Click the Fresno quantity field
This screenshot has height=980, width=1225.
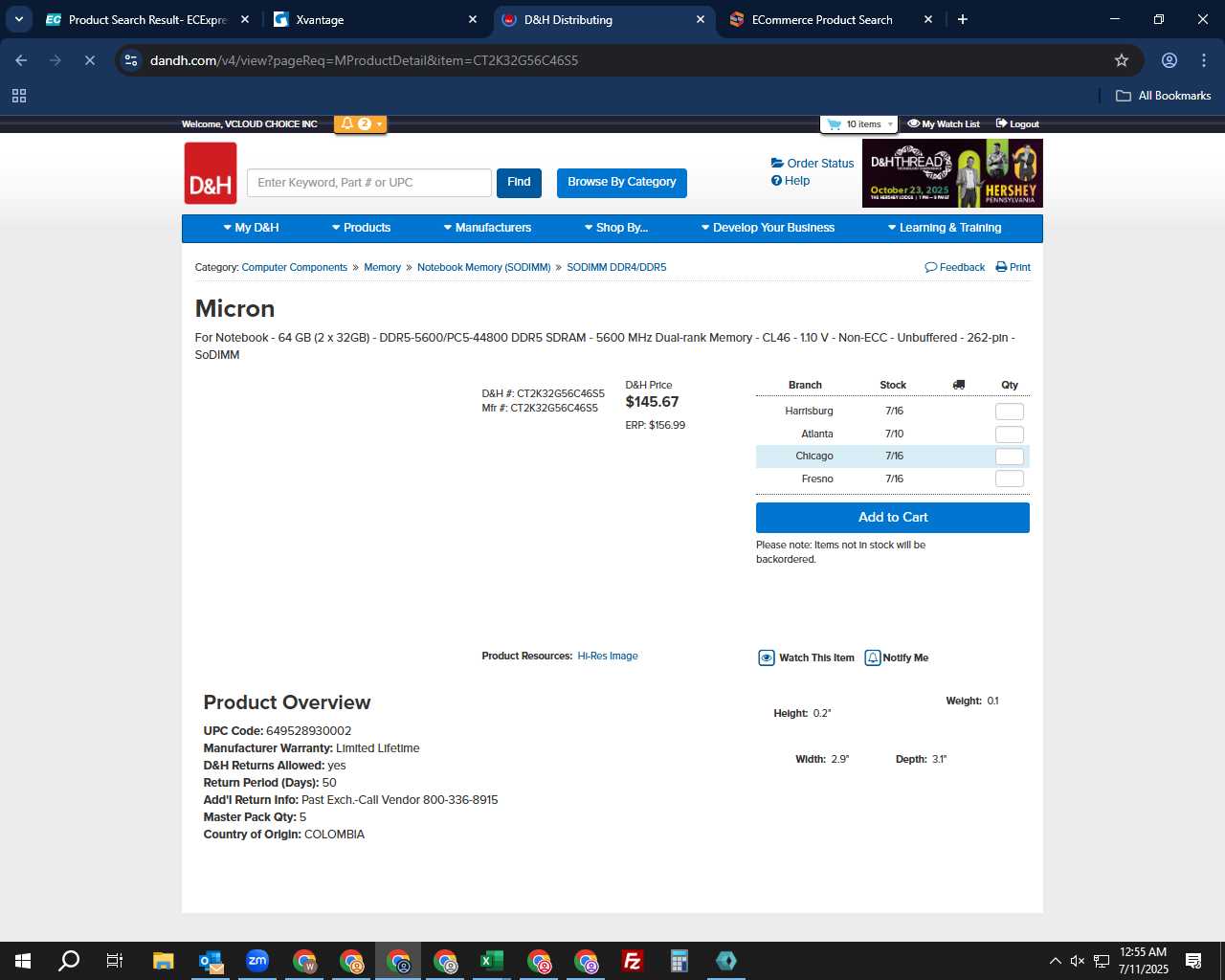(x=1010, y=479)
